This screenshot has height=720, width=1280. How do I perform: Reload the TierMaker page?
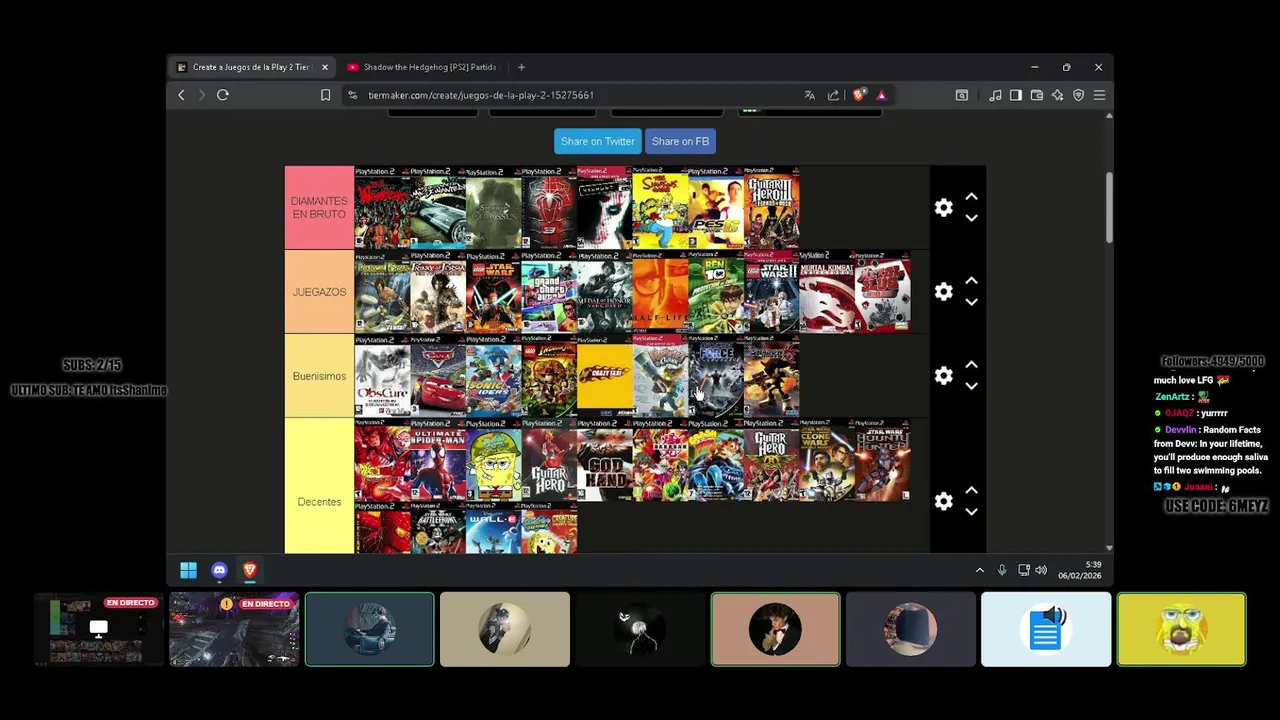(x=223, y=95)
